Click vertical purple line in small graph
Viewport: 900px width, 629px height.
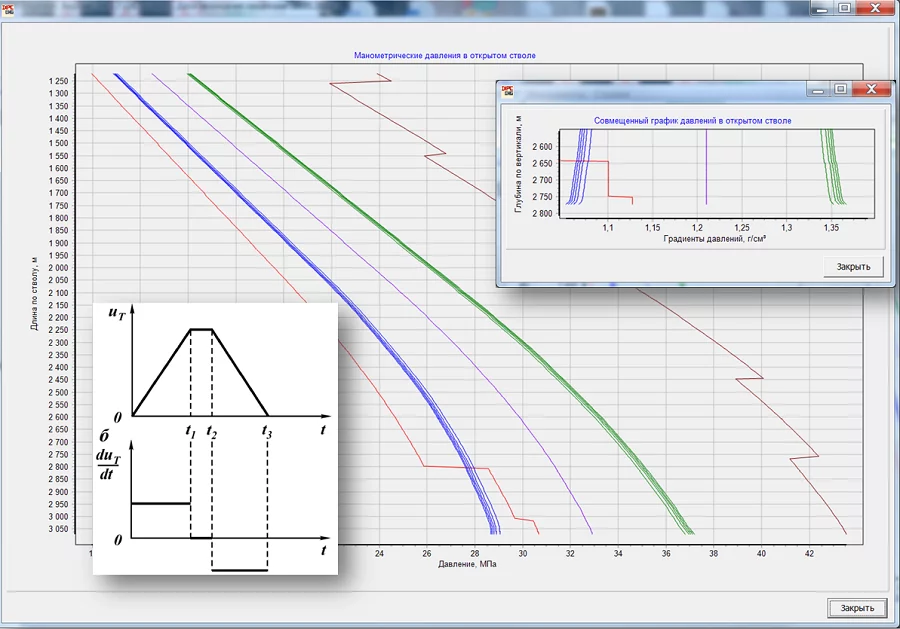pyautogui.click(x=706, y=166)
